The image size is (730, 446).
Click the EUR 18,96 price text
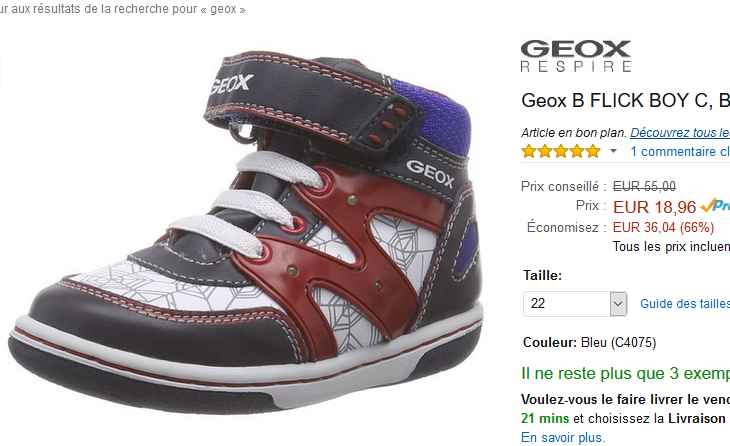654,207
